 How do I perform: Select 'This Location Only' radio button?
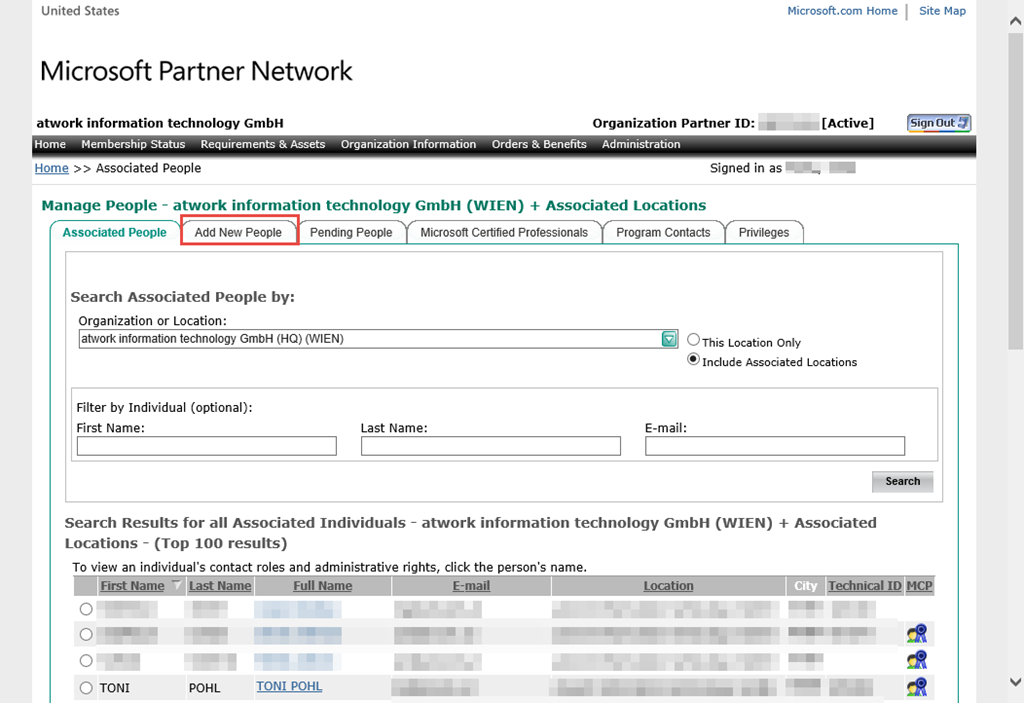tap(693, 340)
